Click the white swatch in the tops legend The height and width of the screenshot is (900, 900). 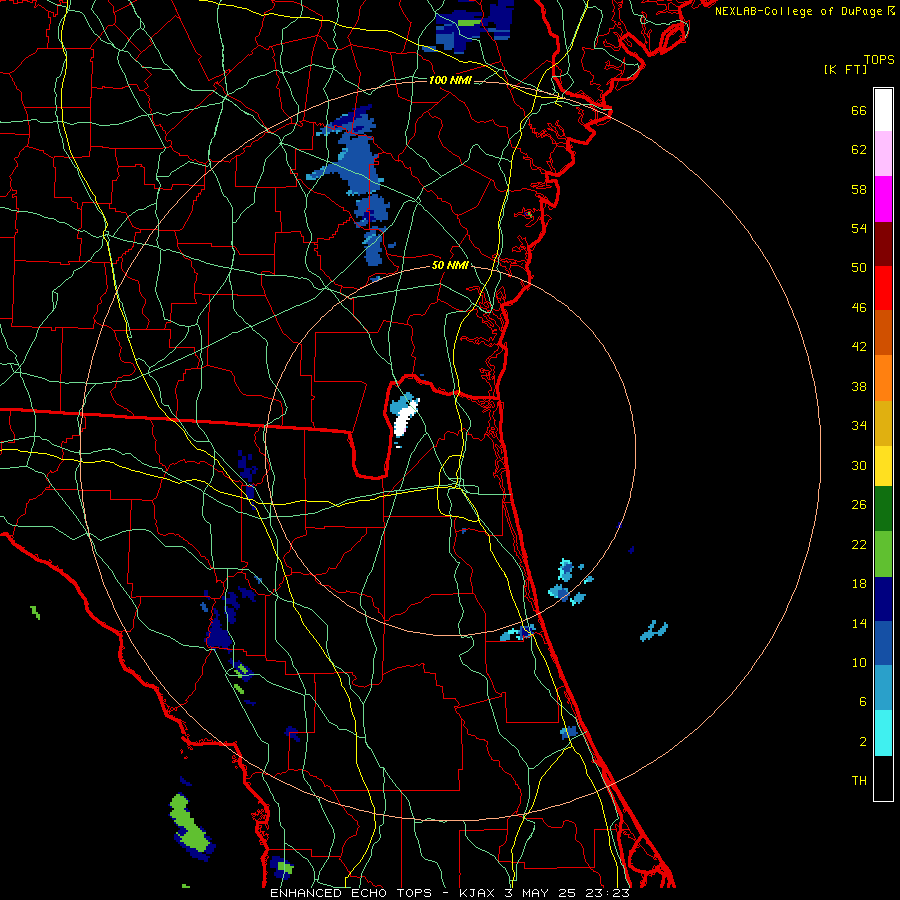pos(883,110)
